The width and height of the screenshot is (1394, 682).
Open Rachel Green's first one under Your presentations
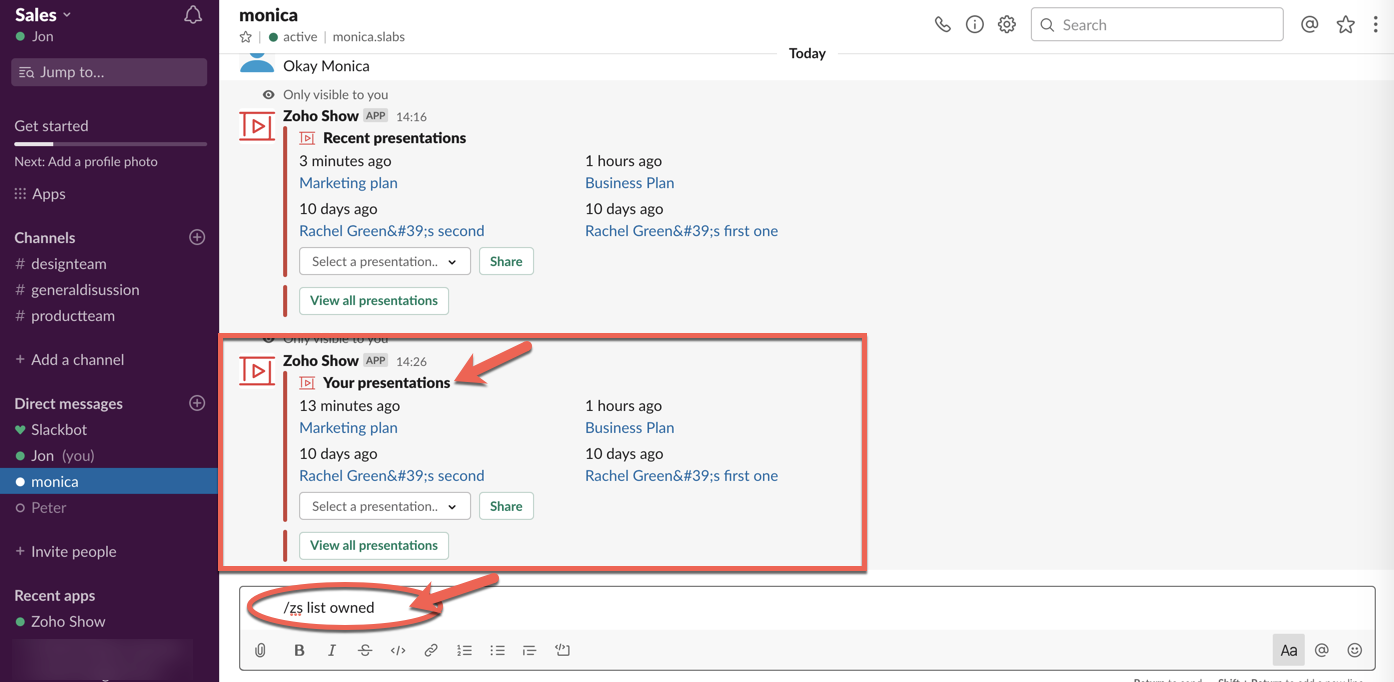click(681, 476)
